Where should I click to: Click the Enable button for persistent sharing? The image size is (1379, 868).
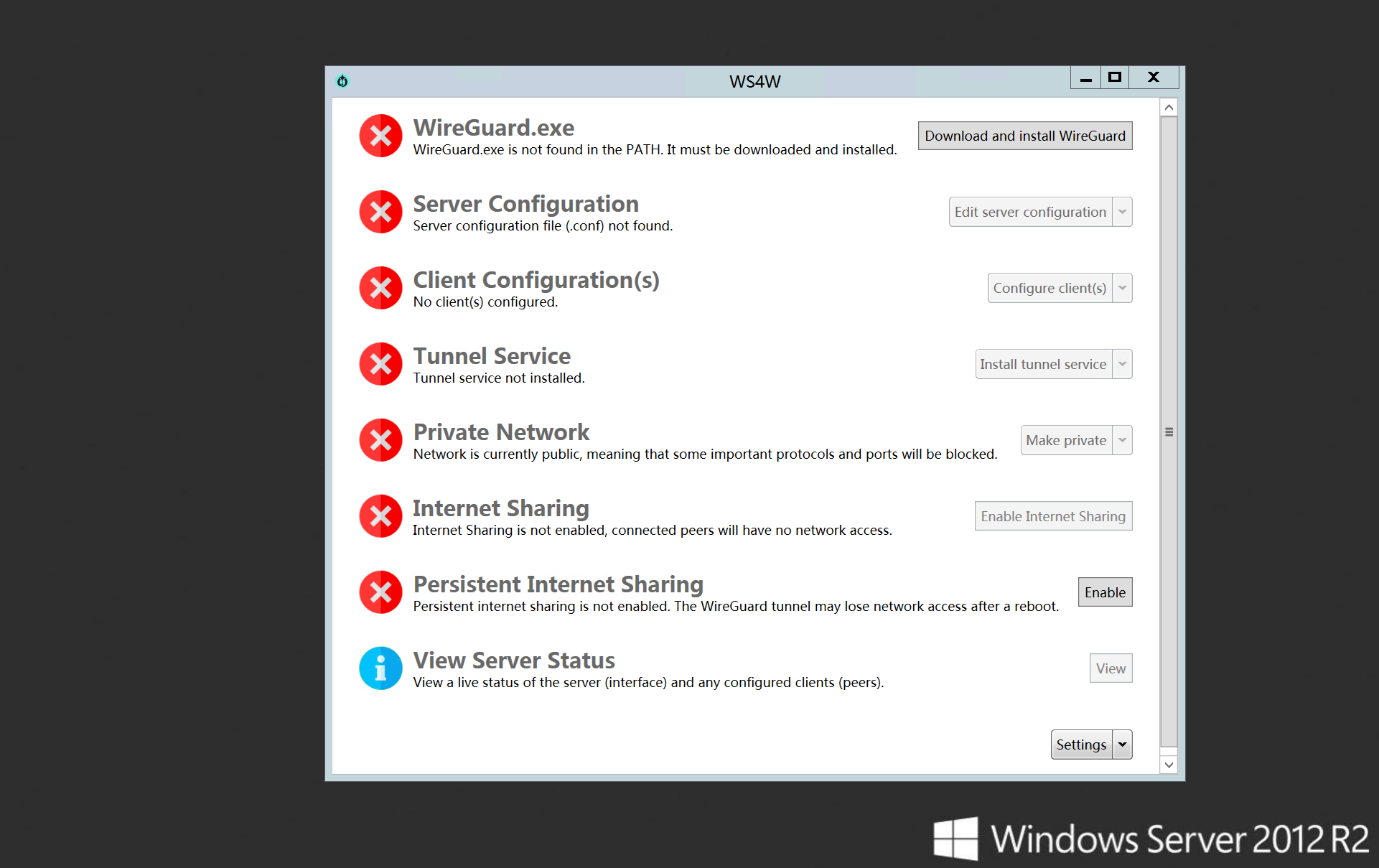coord(1105,592)
